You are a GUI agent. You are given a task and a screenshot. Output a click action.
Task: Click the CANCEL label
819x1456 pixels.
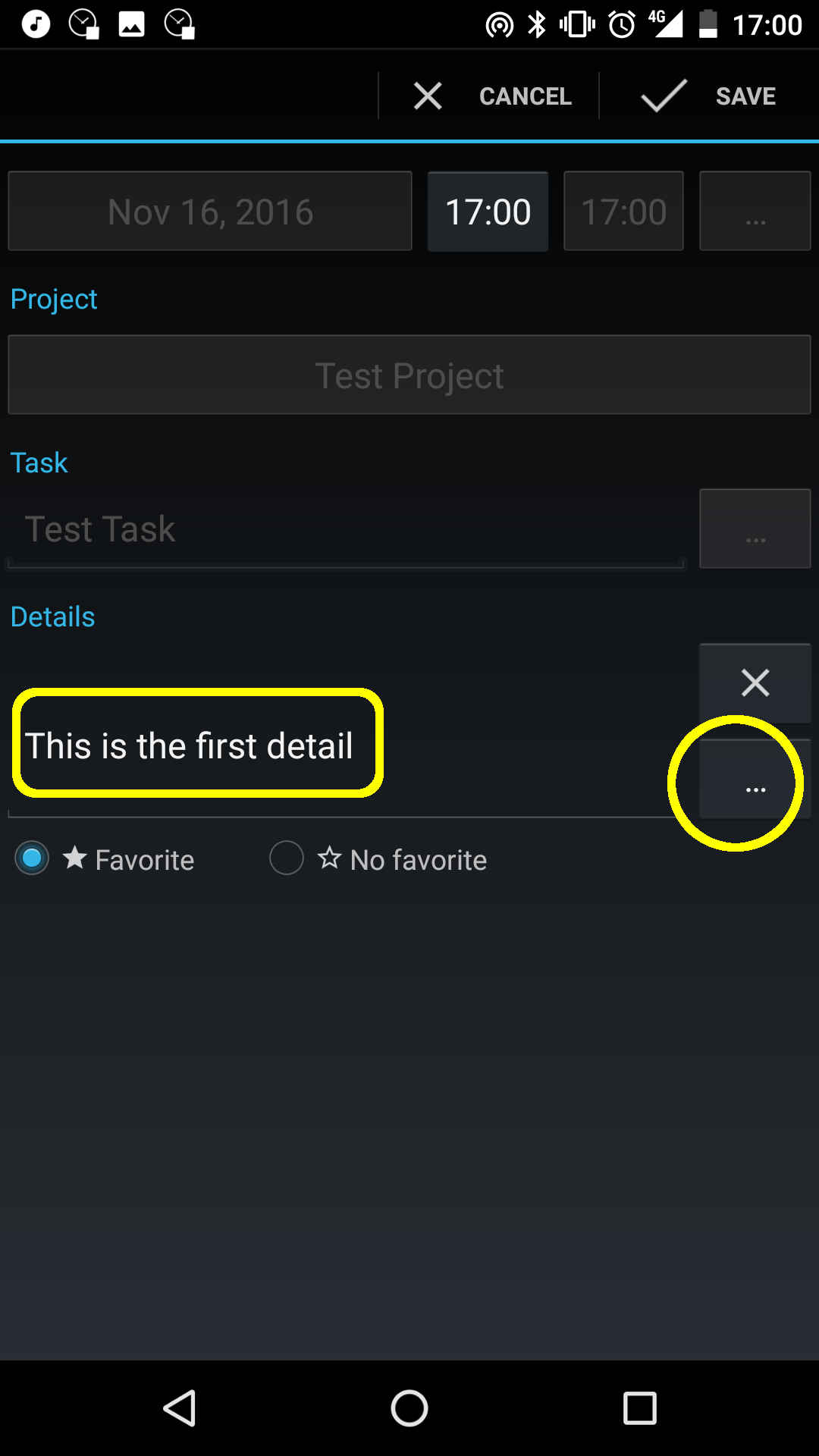[x=526, y=96]
